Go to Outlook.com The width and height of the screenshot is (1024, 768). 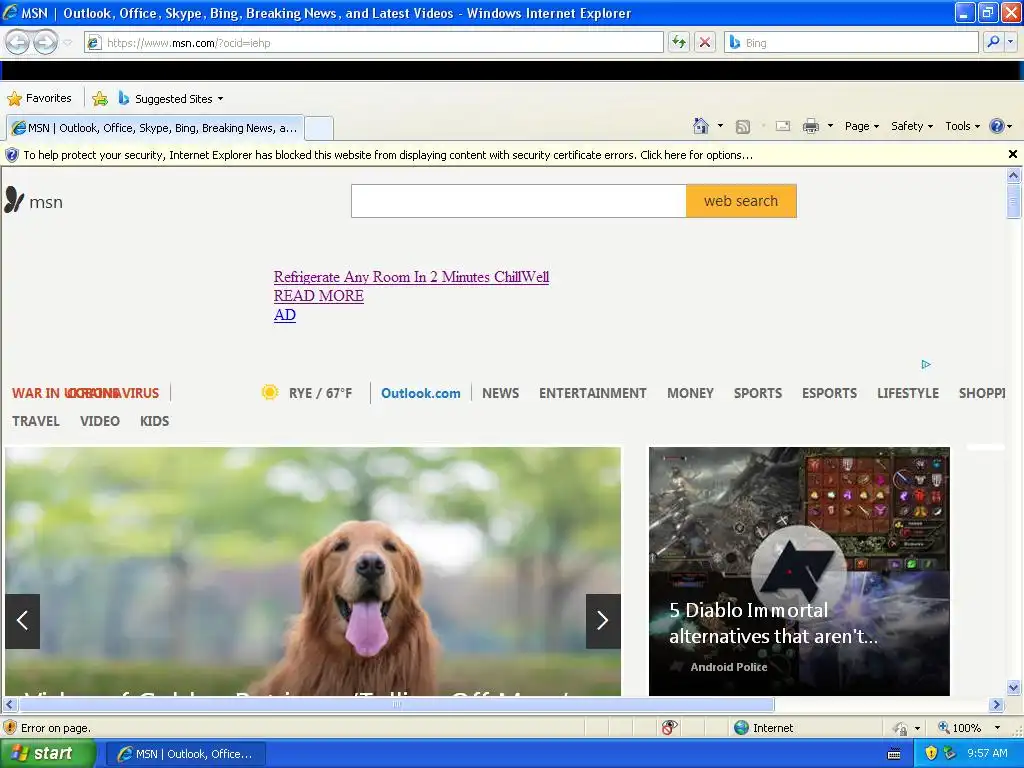coord(421,393)
